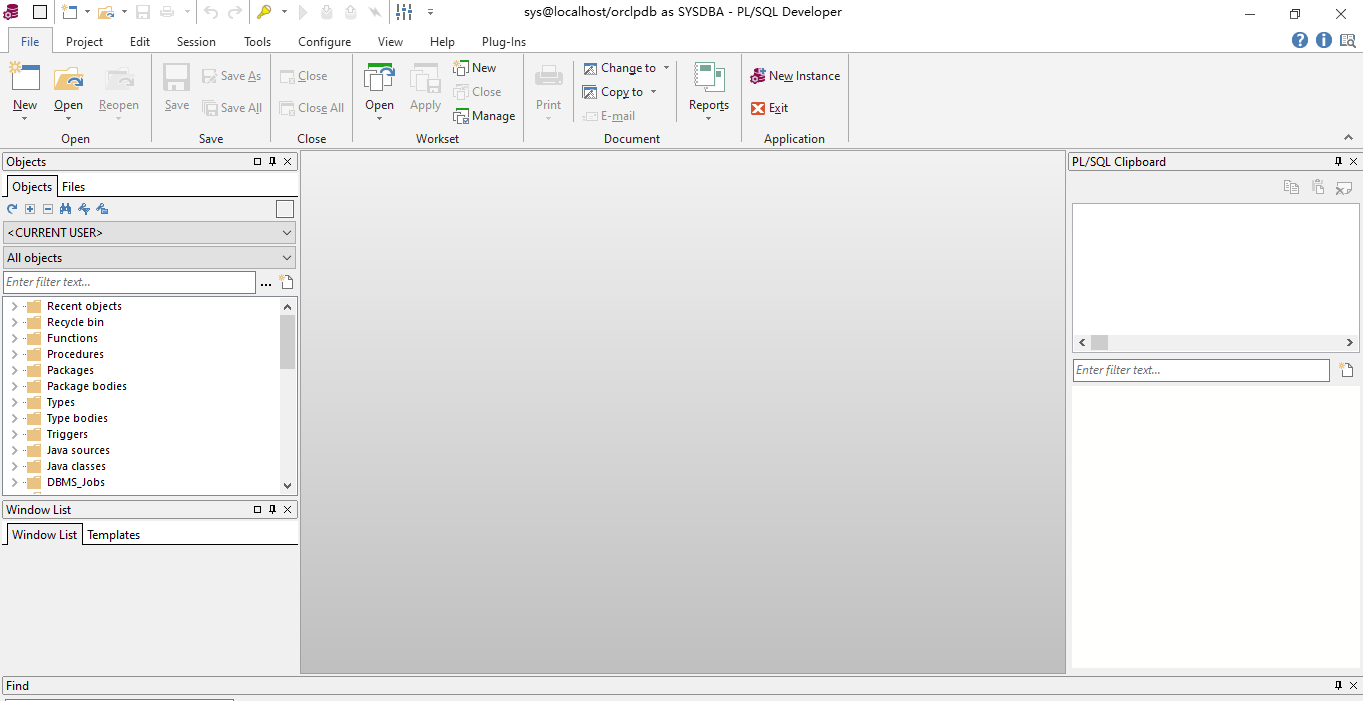
Task: Click the E-mail document icon
Action: point(610,115)
